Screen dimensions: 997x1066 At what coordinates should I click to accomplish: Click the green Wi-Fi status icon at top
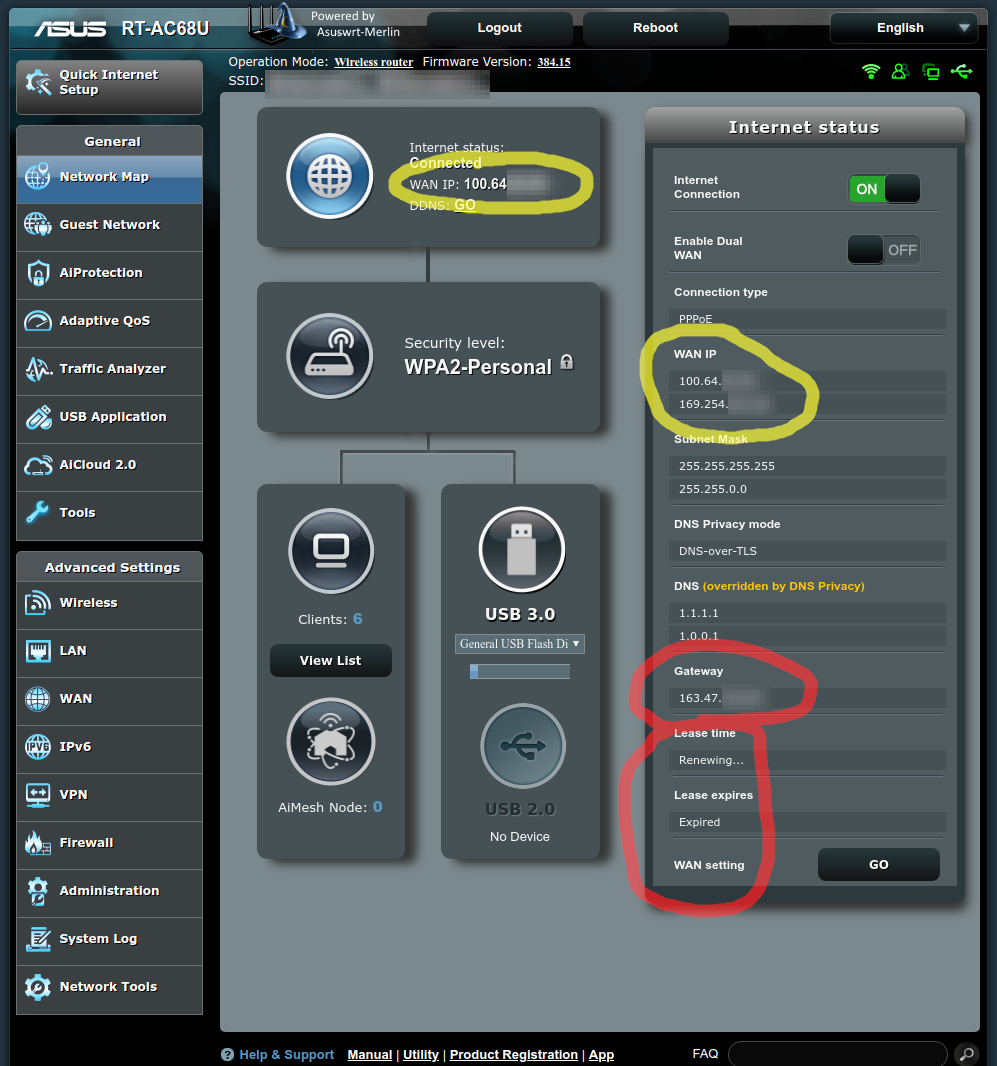[871, 71]
